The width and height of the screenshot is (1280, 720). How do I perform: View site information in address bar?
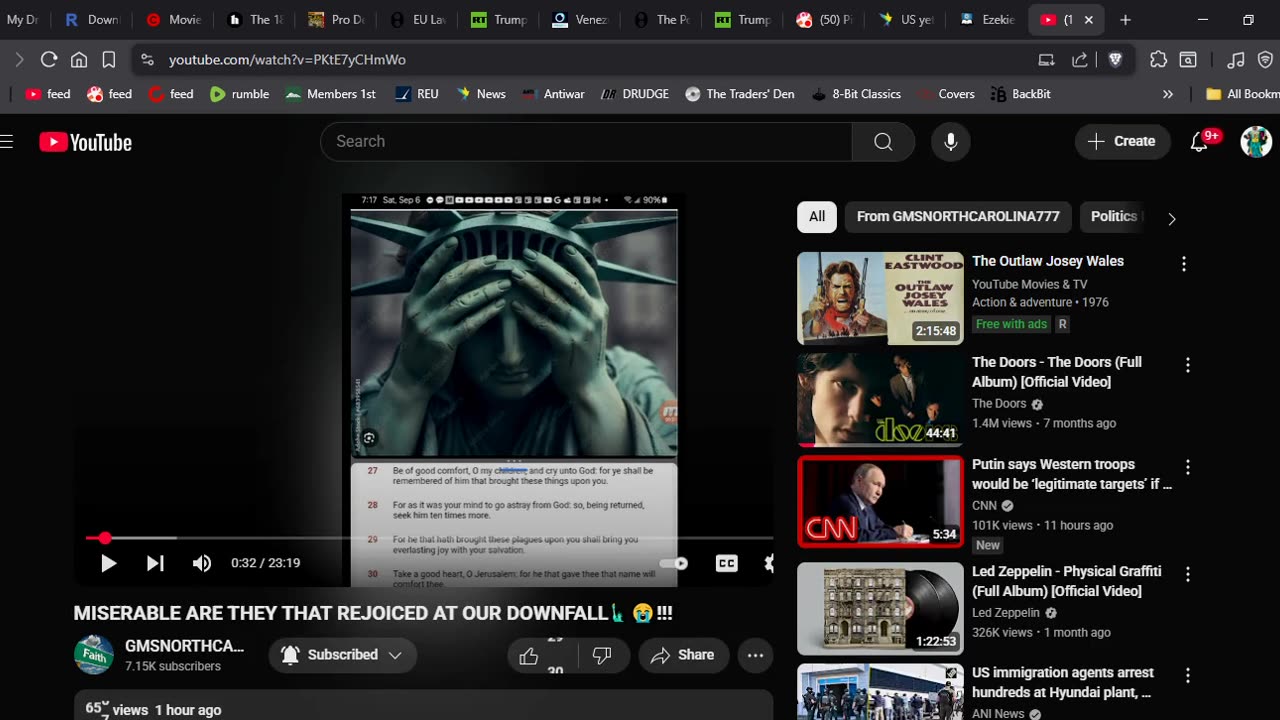[148, 60]
